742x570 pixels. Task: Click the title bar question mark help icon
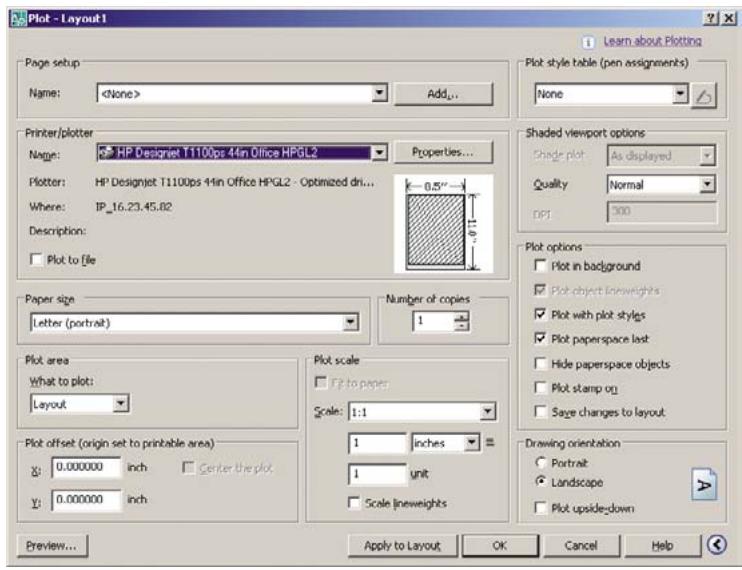[710, 18]
